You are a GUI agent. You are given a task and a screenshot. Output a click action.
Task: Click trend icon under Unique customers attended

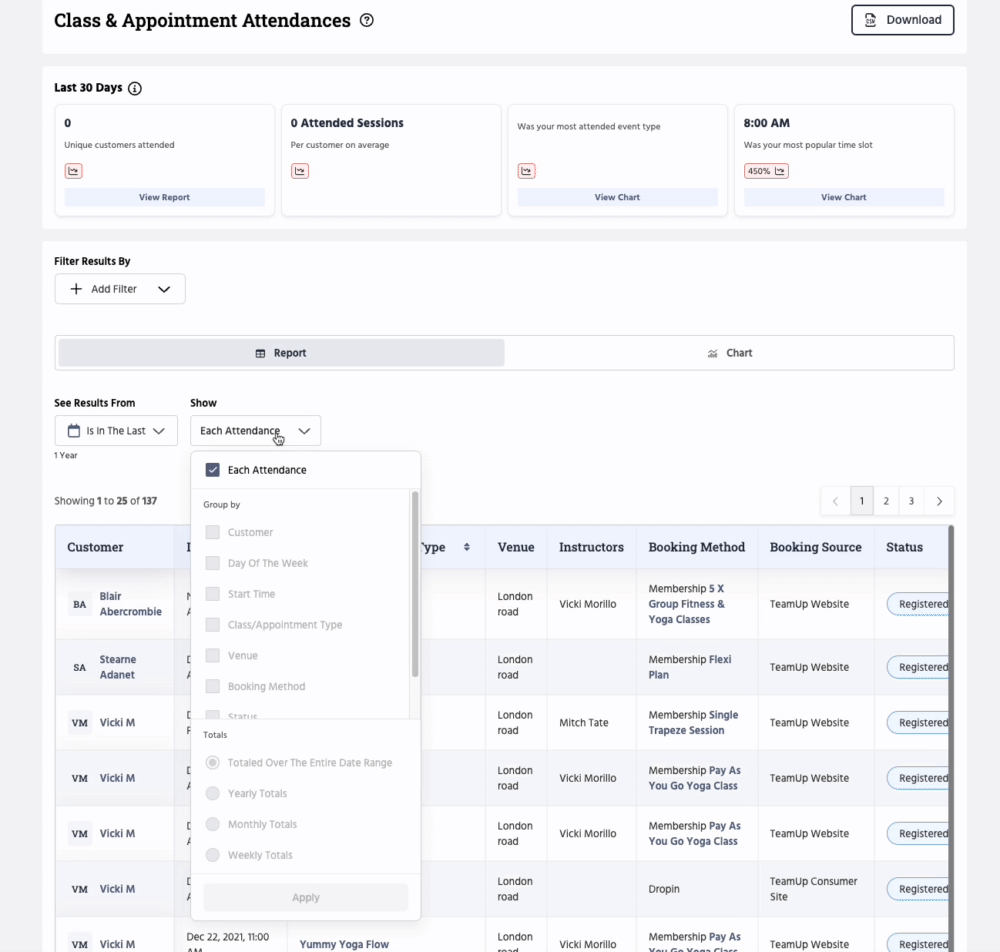tap(73, 171)
